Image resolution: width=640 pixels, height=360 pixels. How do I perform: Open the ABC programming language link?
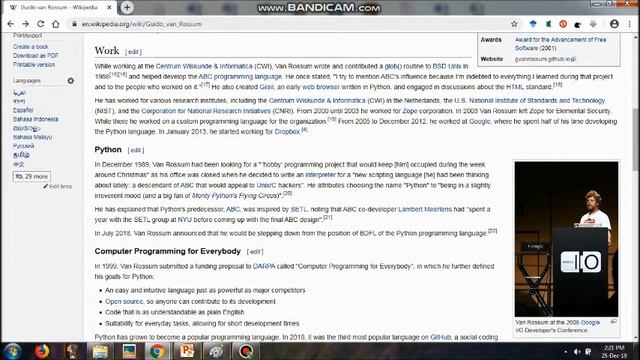240,76
